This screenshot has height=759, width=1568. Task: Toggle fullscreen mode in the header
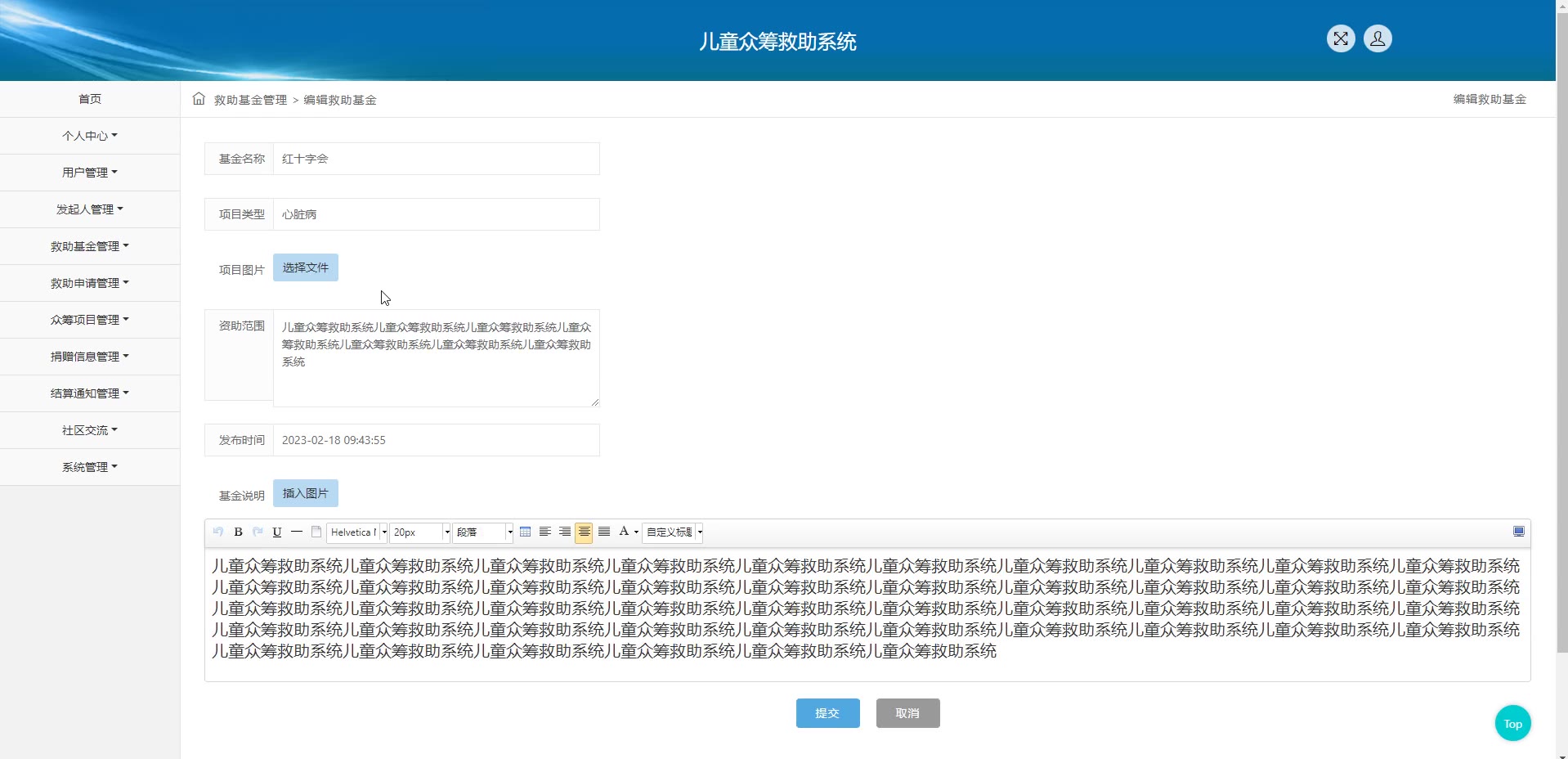click(1341, 38)
